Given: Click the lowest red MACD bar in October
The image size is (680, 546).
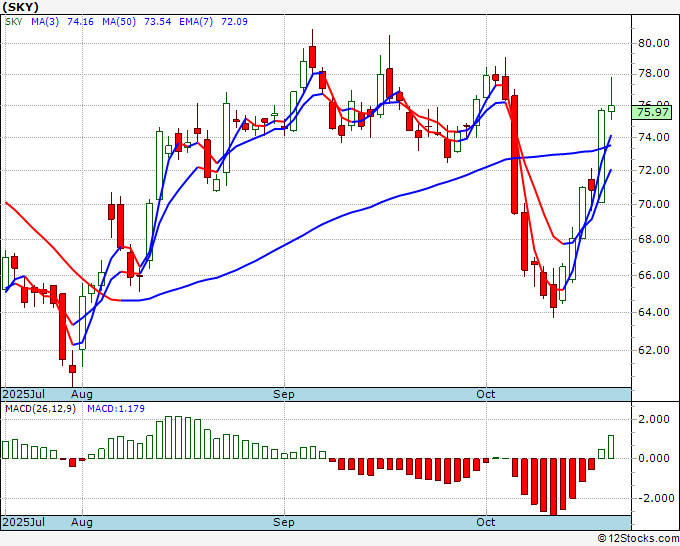Looking at the screenshot, I should tap(553, 487).
